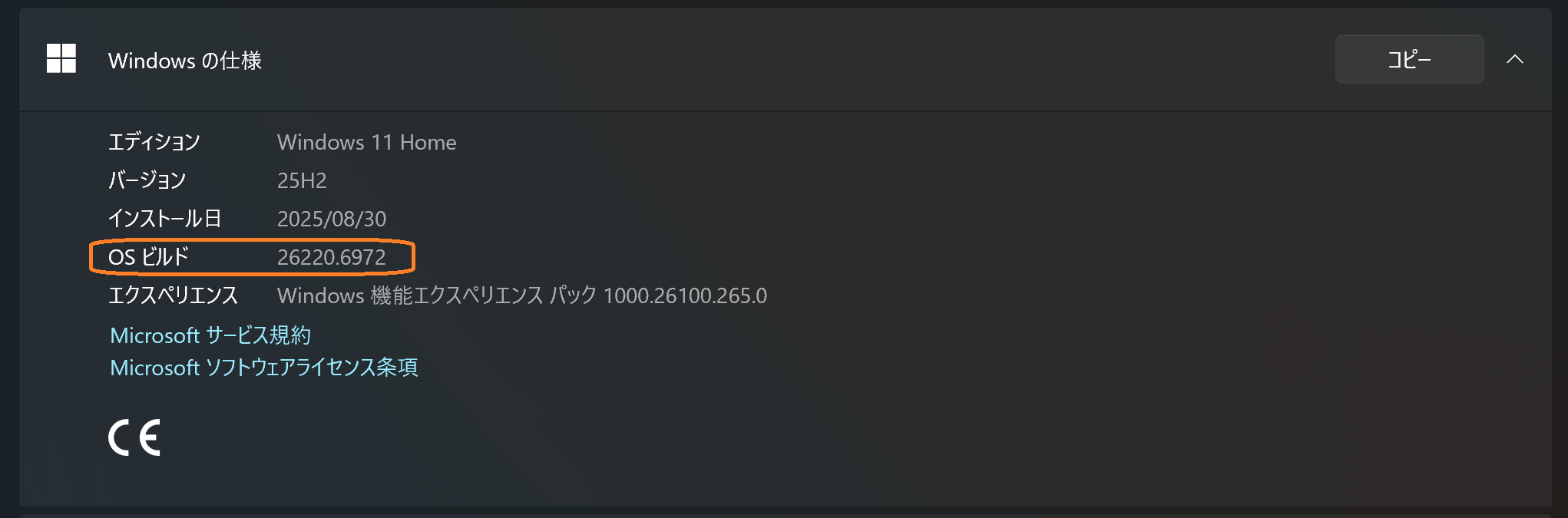Select the Windows 11 Home edition text

click(x=367, y=142)
